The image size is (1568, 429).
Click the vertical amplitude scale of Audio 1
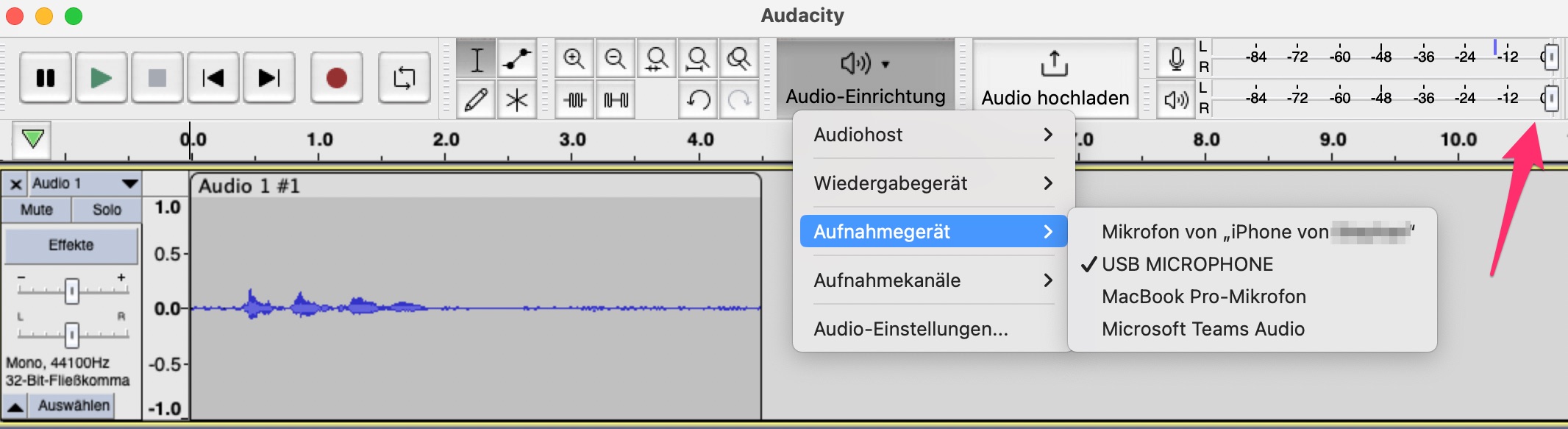167,308
